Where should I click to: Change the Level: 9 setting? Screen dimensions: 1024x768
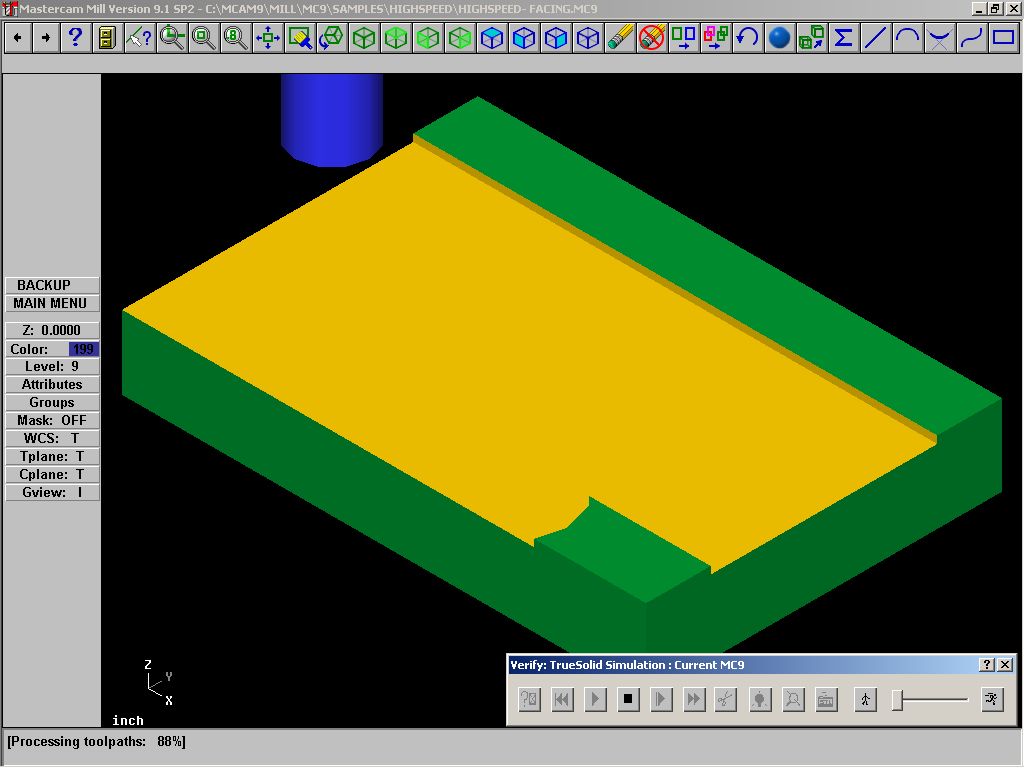pyautogui.click(x=52, y=366)
